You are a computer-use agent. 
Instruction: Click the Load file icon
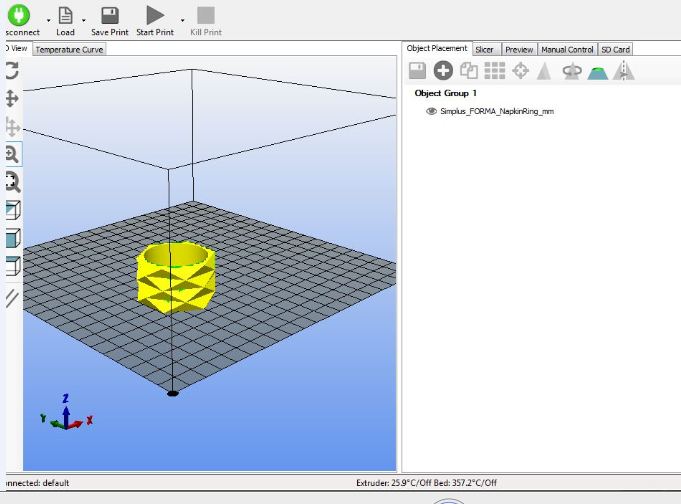65,15
